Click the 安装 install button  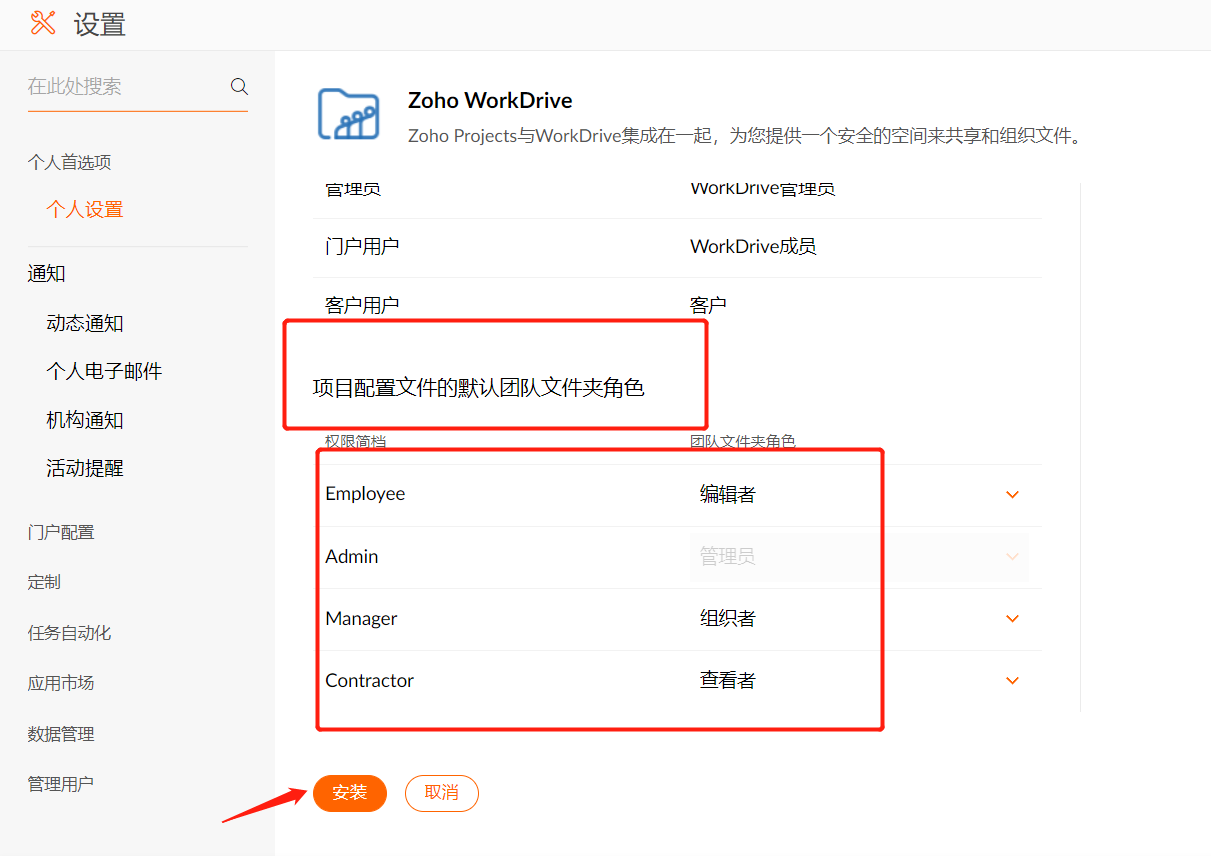(x=349, y=793)
